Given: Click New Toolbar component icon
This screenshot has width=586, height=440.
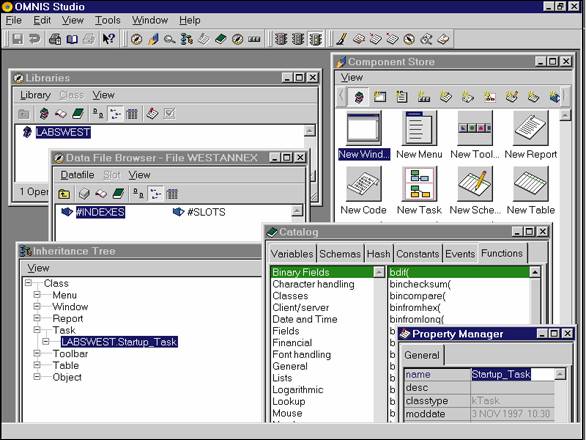Looking at the screenshot, I should (475, 128).
